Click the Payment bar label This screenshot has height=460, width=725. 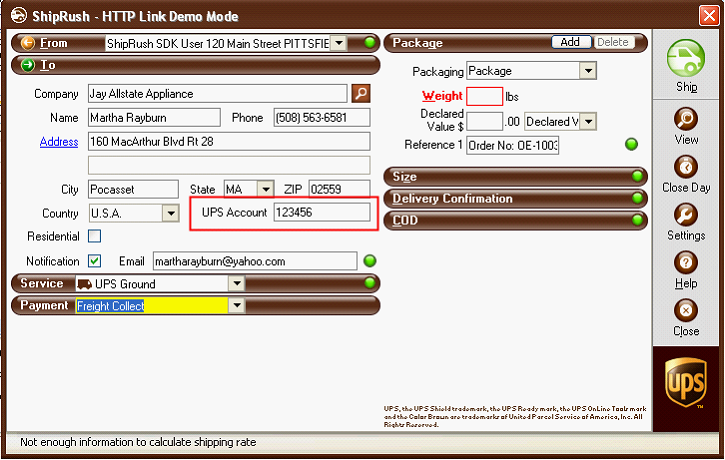point(44,305)
